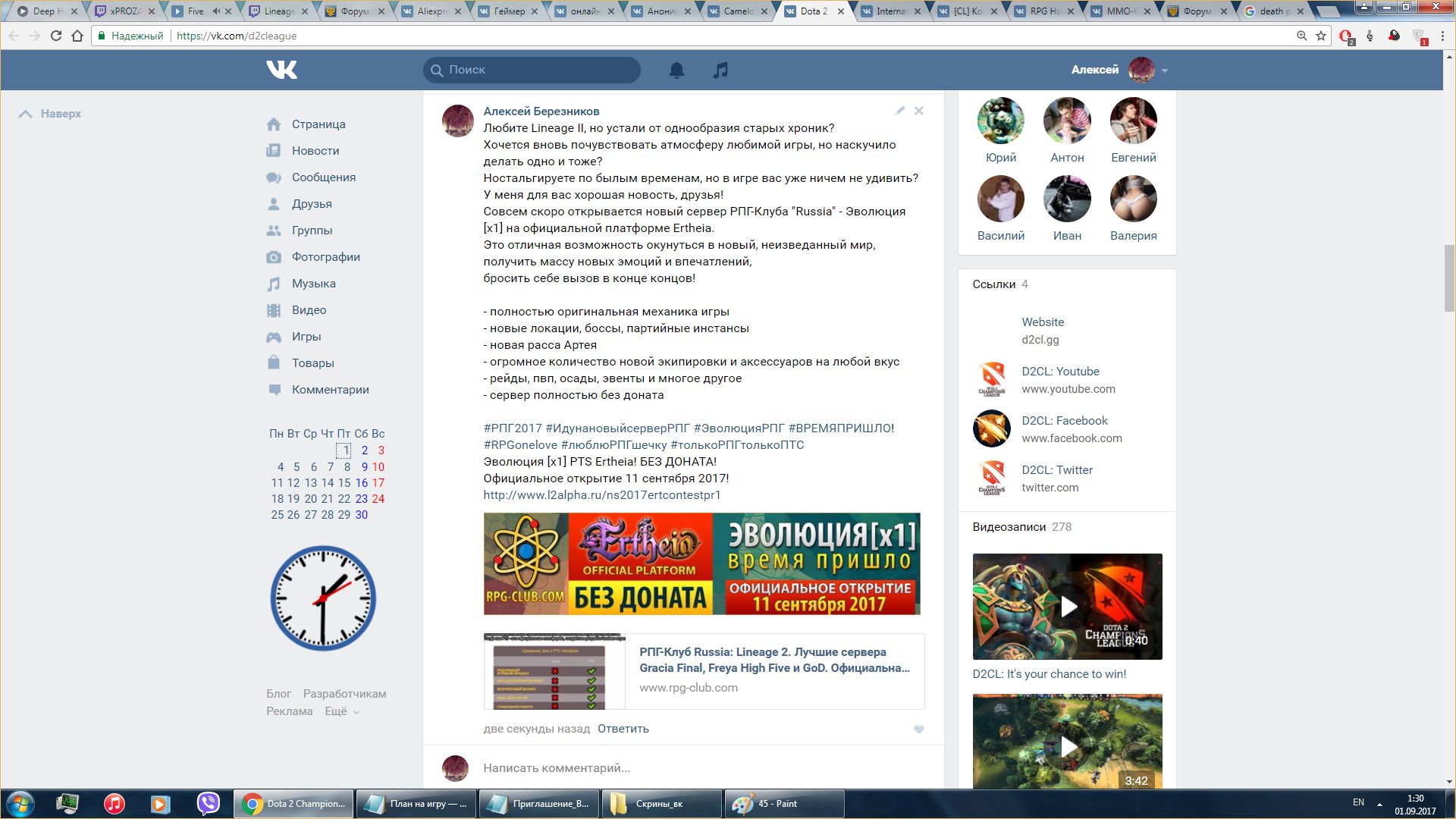This screenshot has height=819, width=1456.
Task: Open the РПГ-Клуб Russia link preview title
Action: coord(774,660)
